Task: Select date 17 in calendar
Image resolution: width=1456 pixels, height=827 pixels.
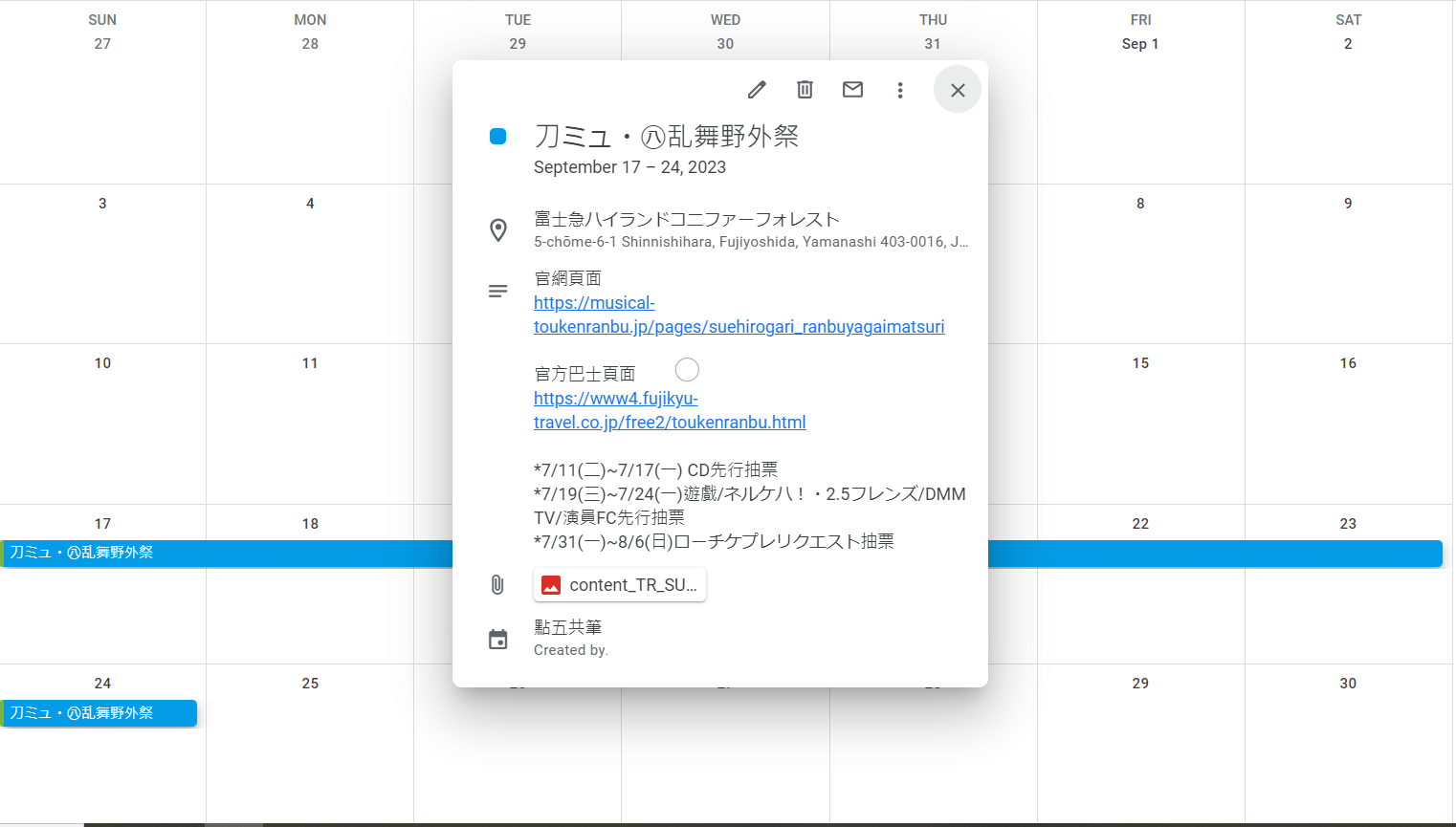Action: (102, 524)
